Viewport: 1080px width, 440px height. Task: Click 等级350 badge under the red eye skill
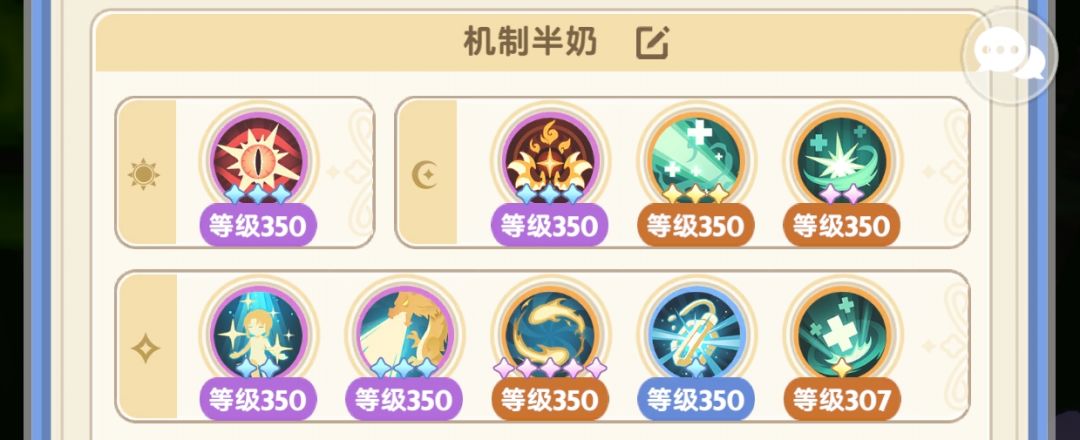pyautogui.click(x=258, y=225)
